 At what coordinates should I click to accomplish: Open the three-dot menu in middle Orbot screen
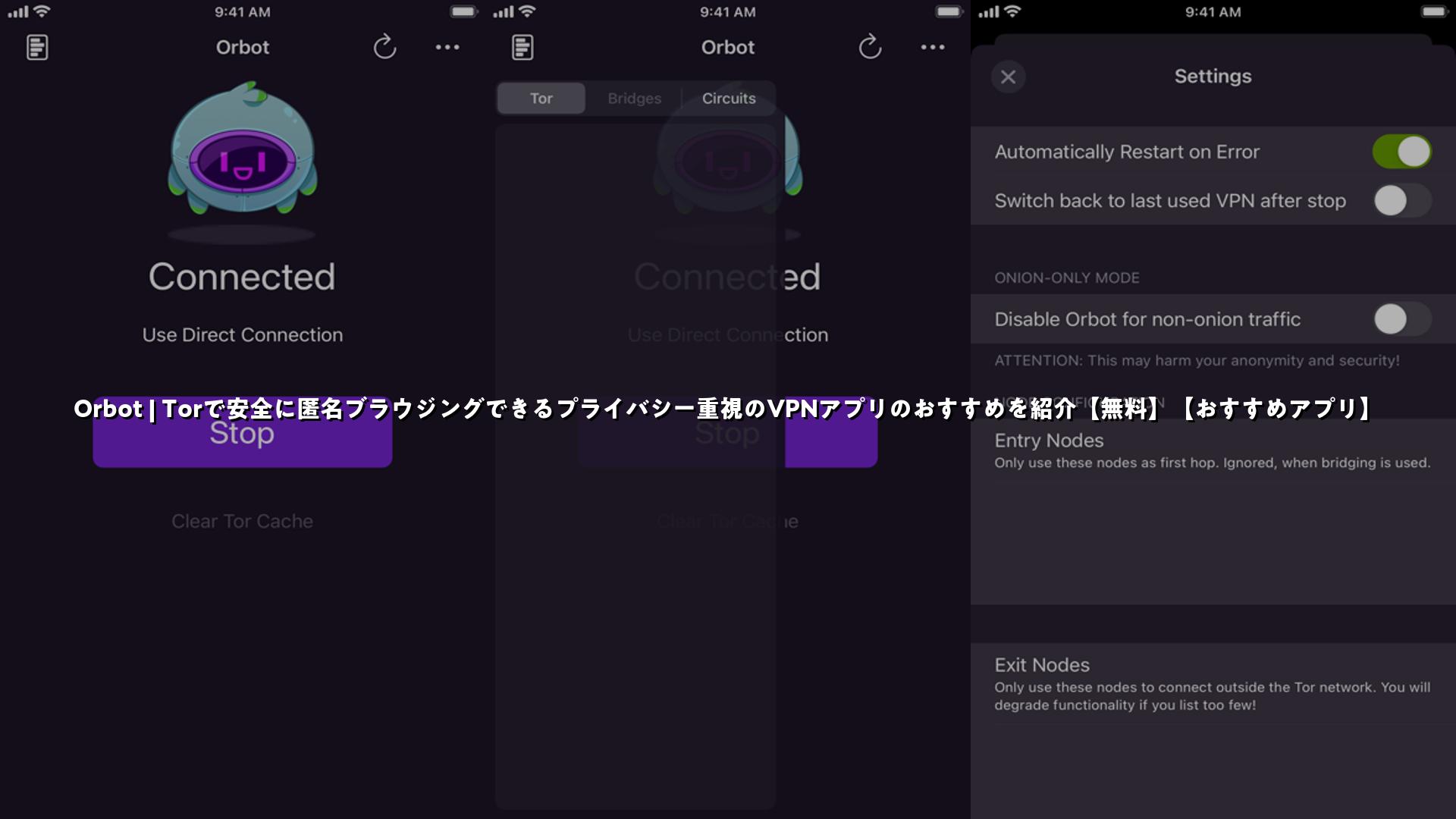coord(933,47)
